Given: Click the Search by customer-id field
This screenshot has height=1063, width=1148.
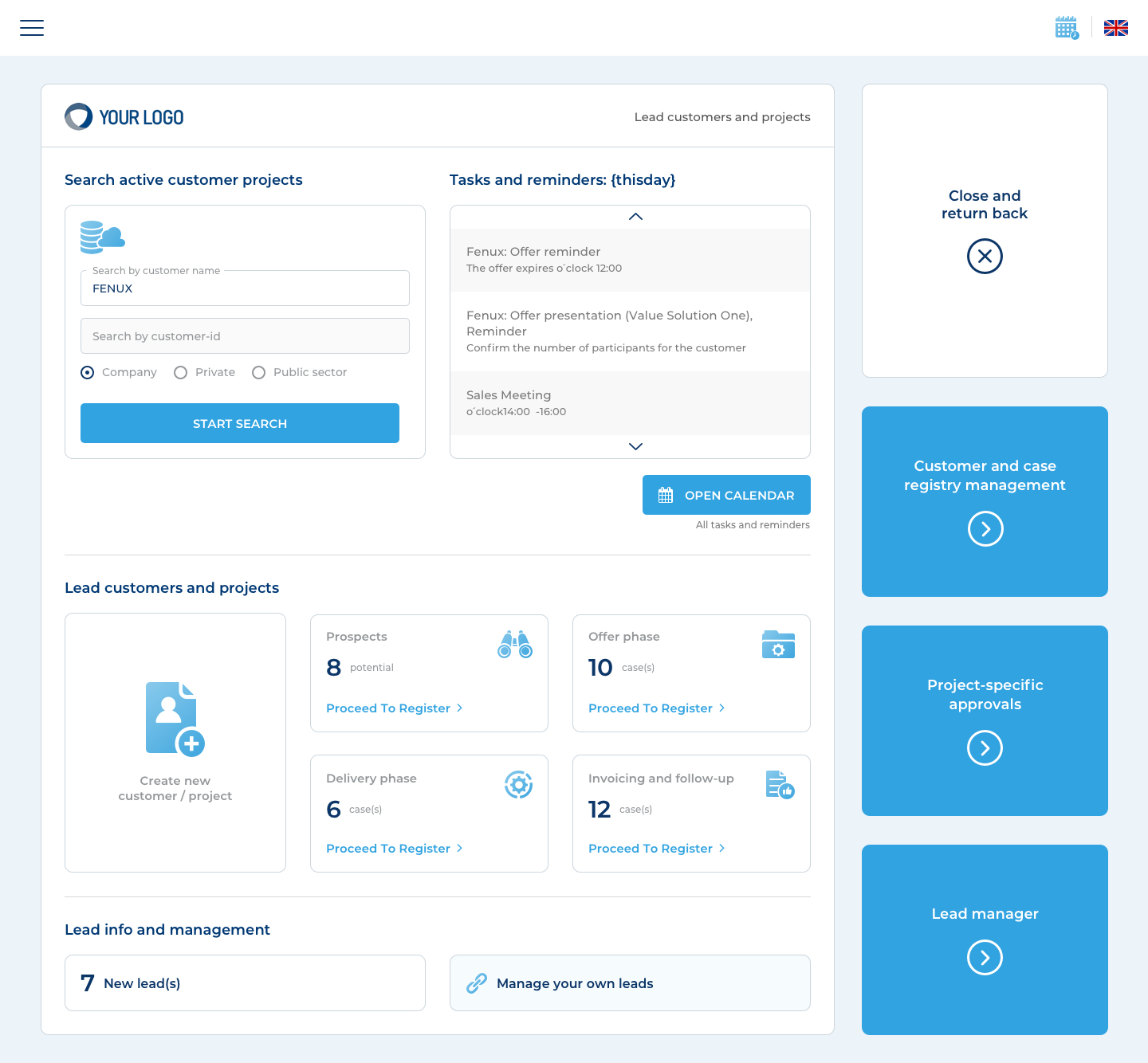Looking at the screenshot, I should click(245, 336).
